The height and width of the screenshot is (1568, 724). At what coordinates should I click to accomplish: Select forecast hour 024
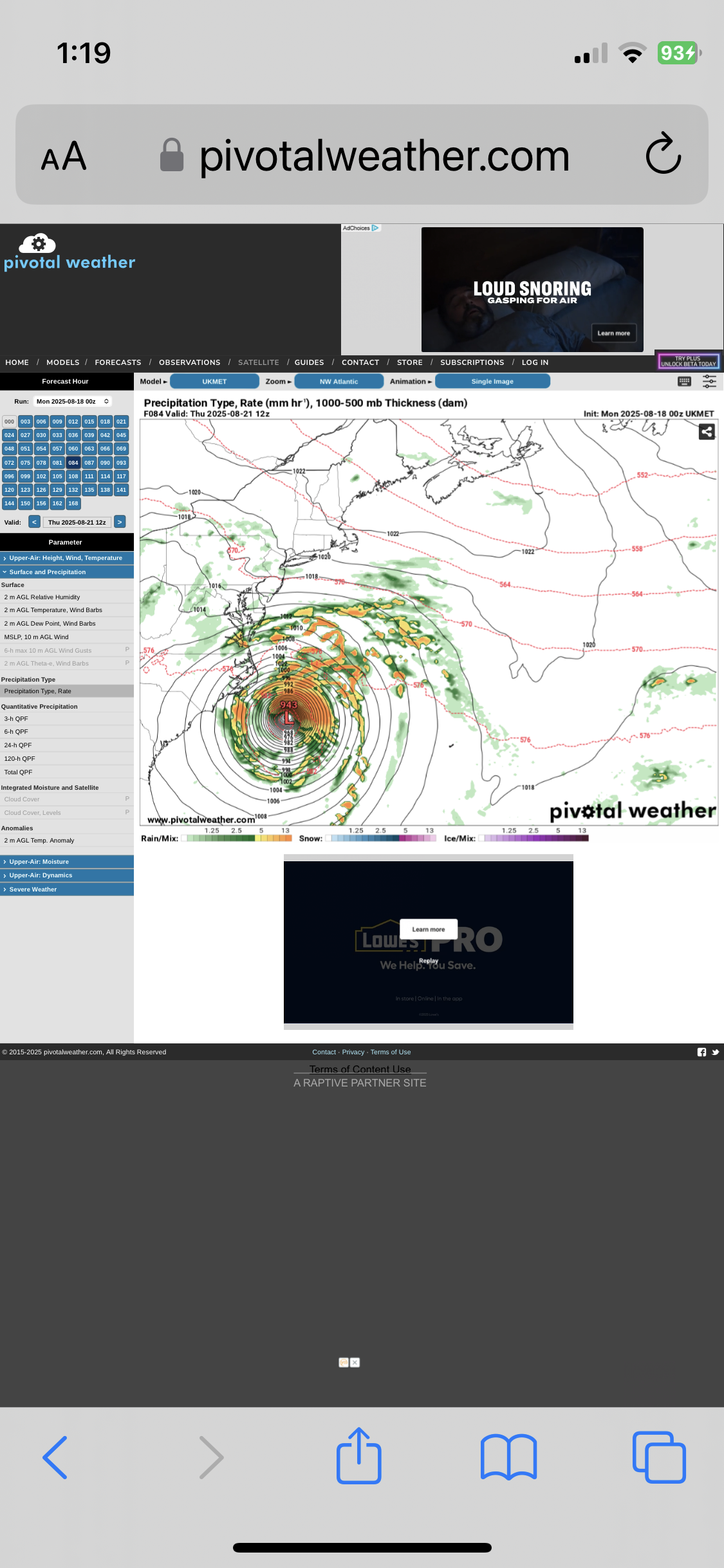coord(9,435)
